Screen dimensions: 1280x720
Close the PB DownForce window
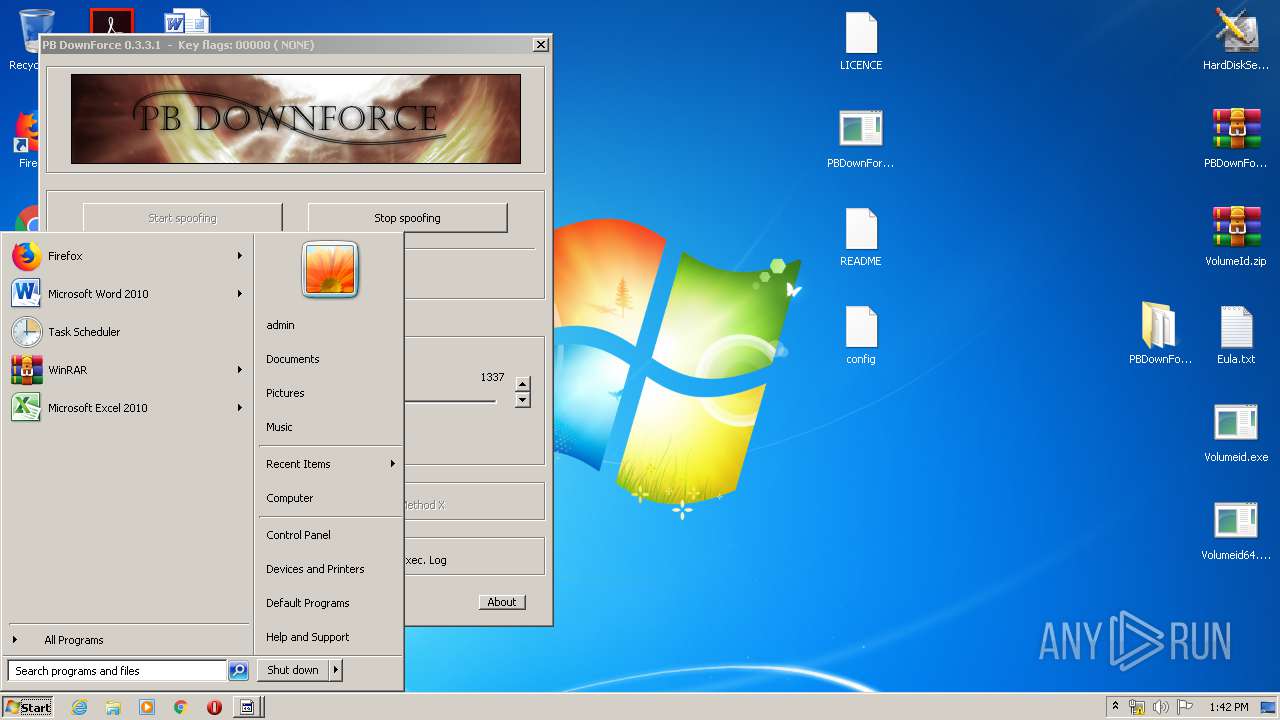(x=541, y=45)
